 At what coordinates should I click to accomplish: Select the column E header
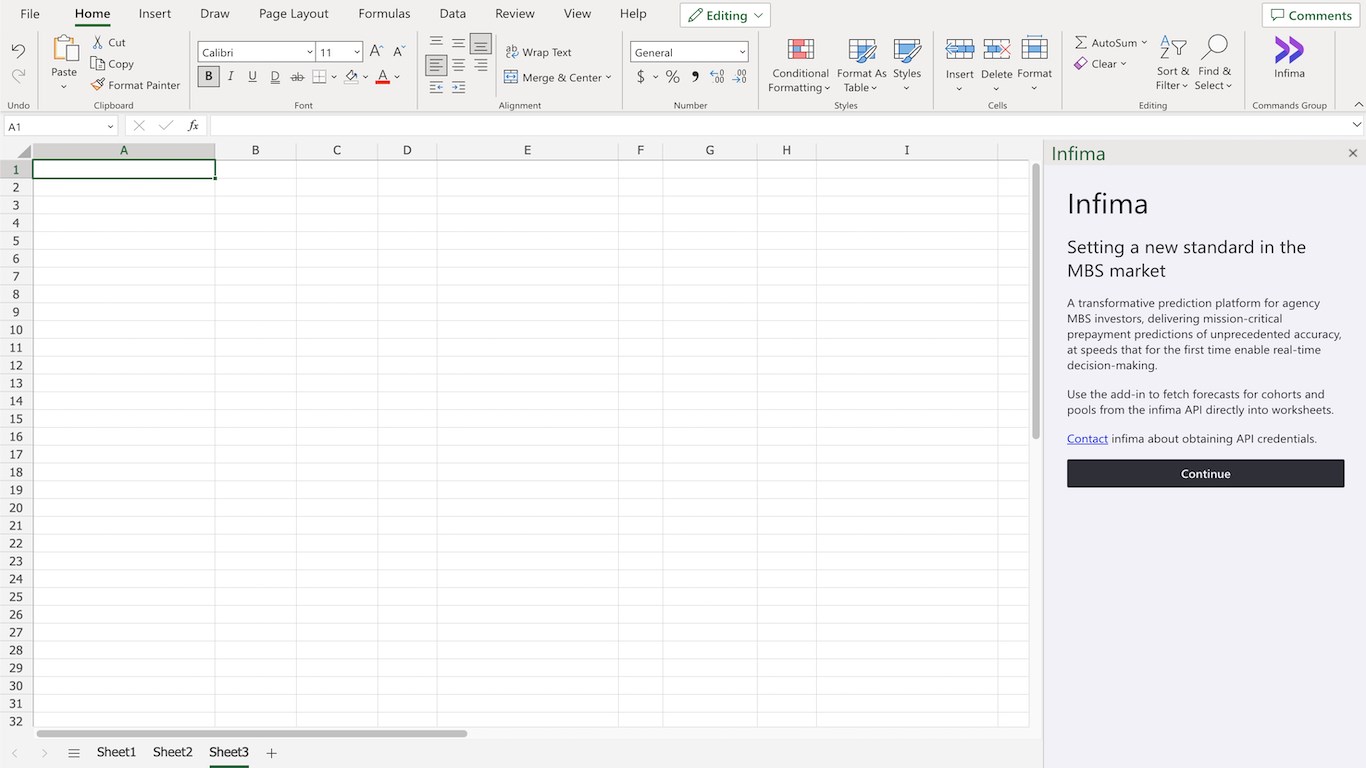pyautogui.click(x=527, y=150)
